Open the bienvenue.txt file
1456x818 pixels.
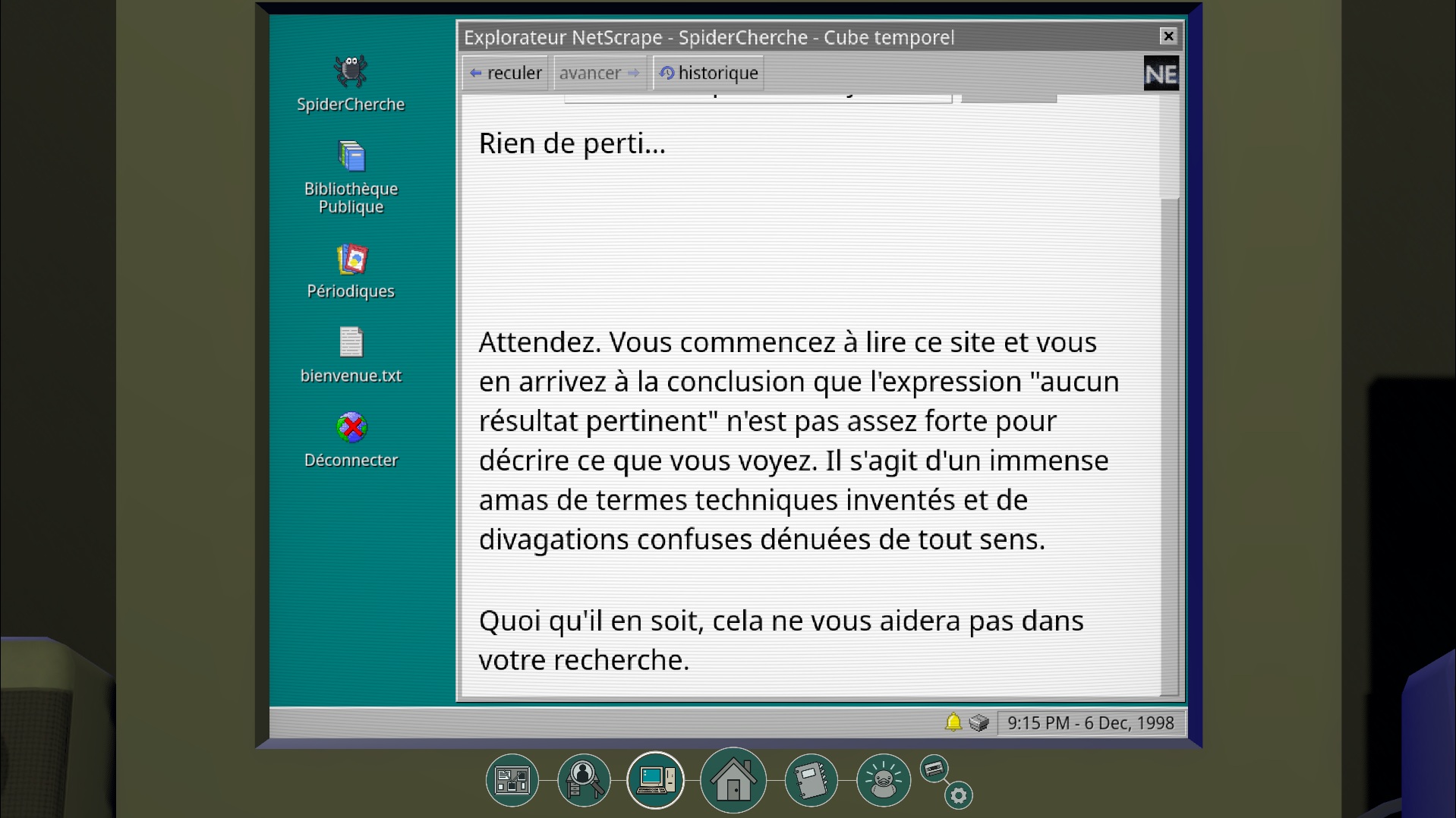tap(351, 343)
